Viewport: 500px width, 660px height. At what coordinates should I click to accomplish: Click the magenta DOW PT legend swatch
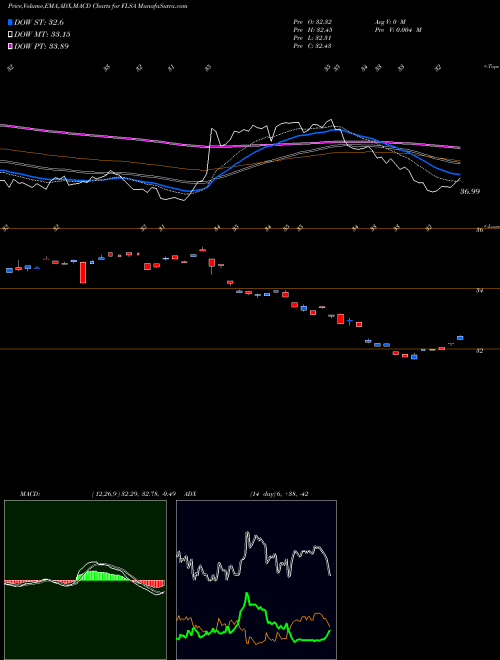[x=10, y=46]
